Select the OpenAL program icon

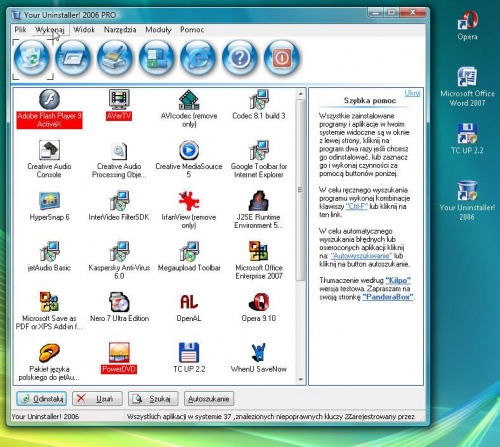[189, 307]
